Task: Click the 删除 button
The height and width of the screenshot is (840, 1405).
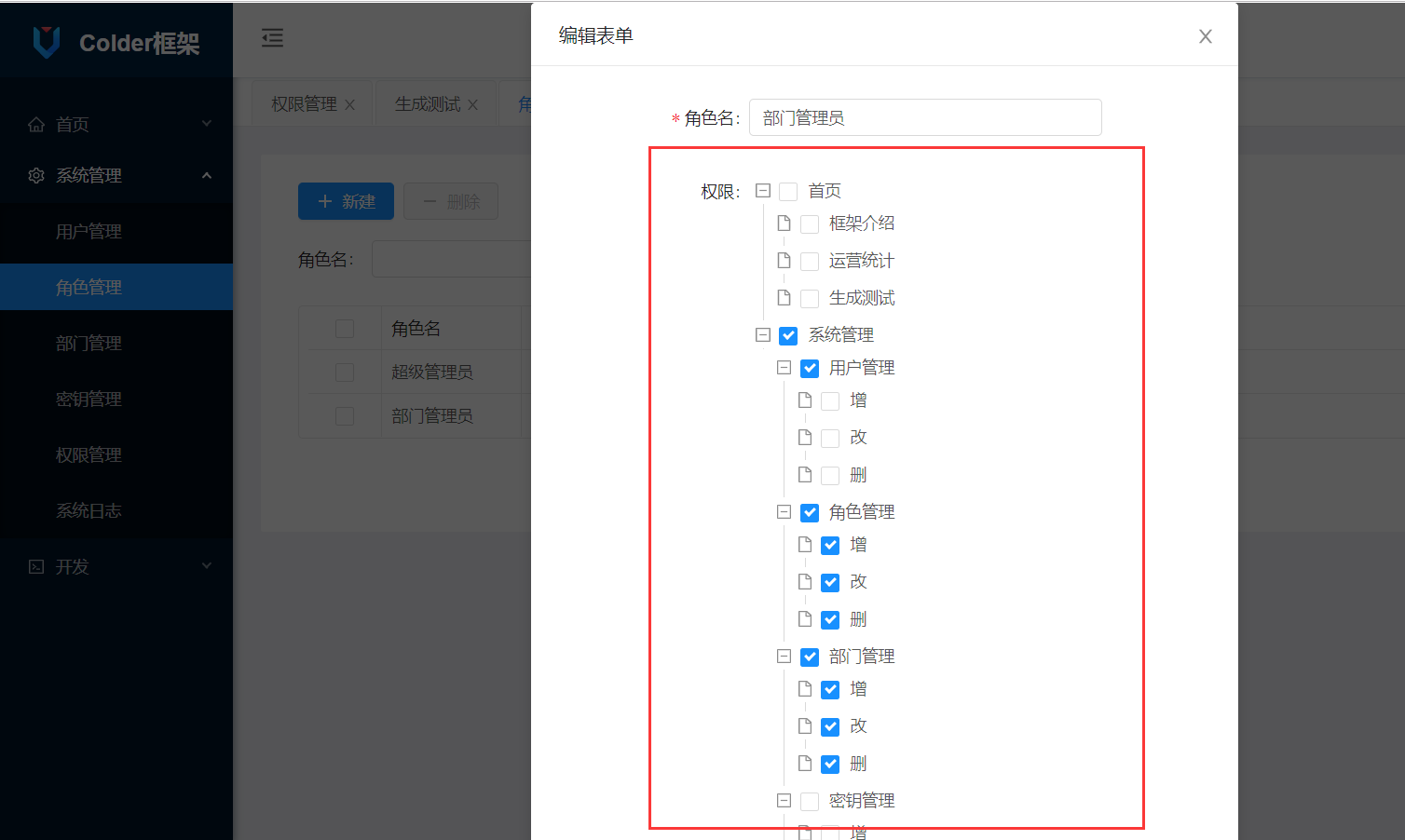Action: click(451, 201)
